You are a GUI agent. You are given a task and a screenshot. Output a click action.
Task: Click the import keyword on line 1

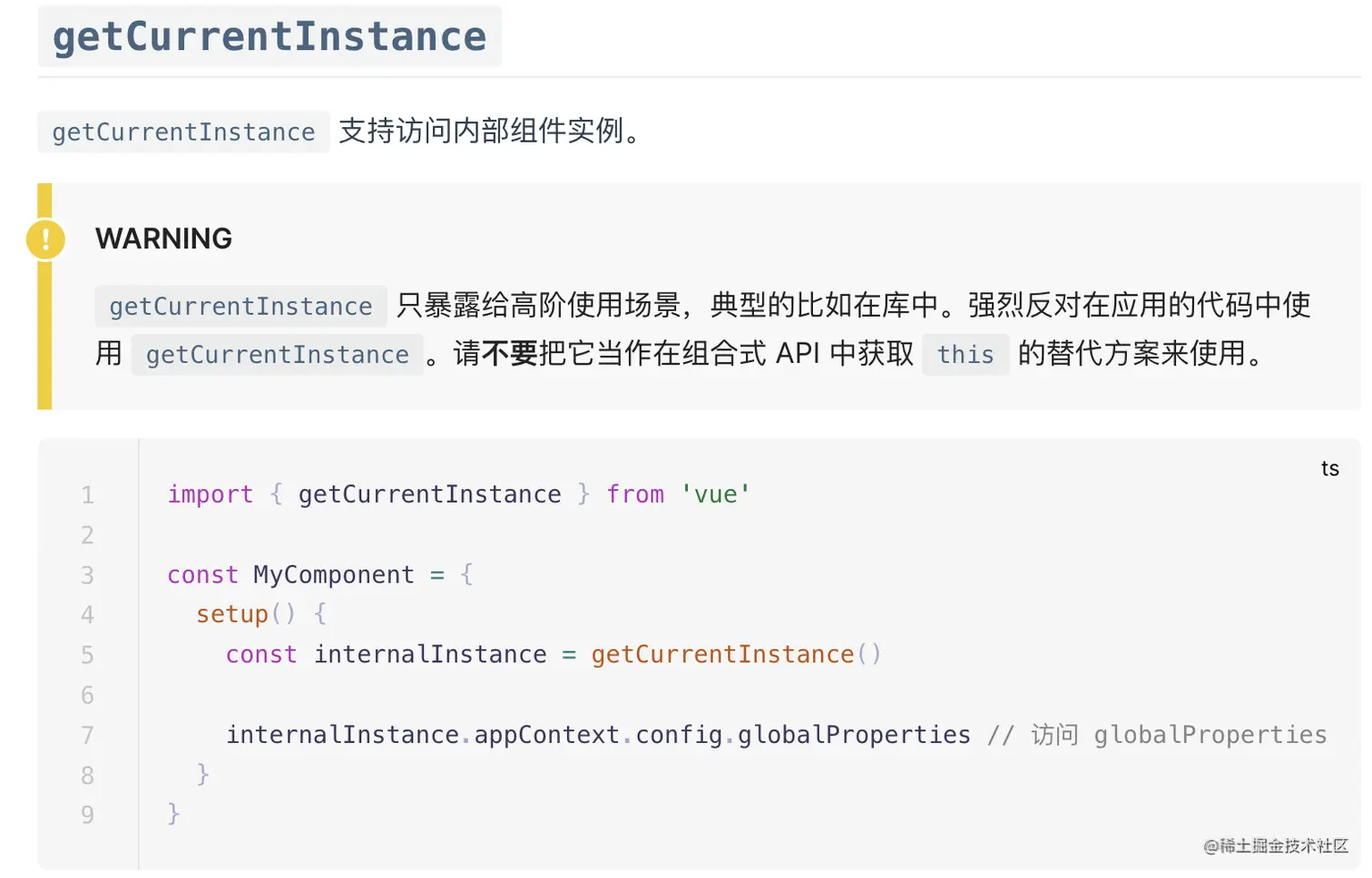click(210, 494)
